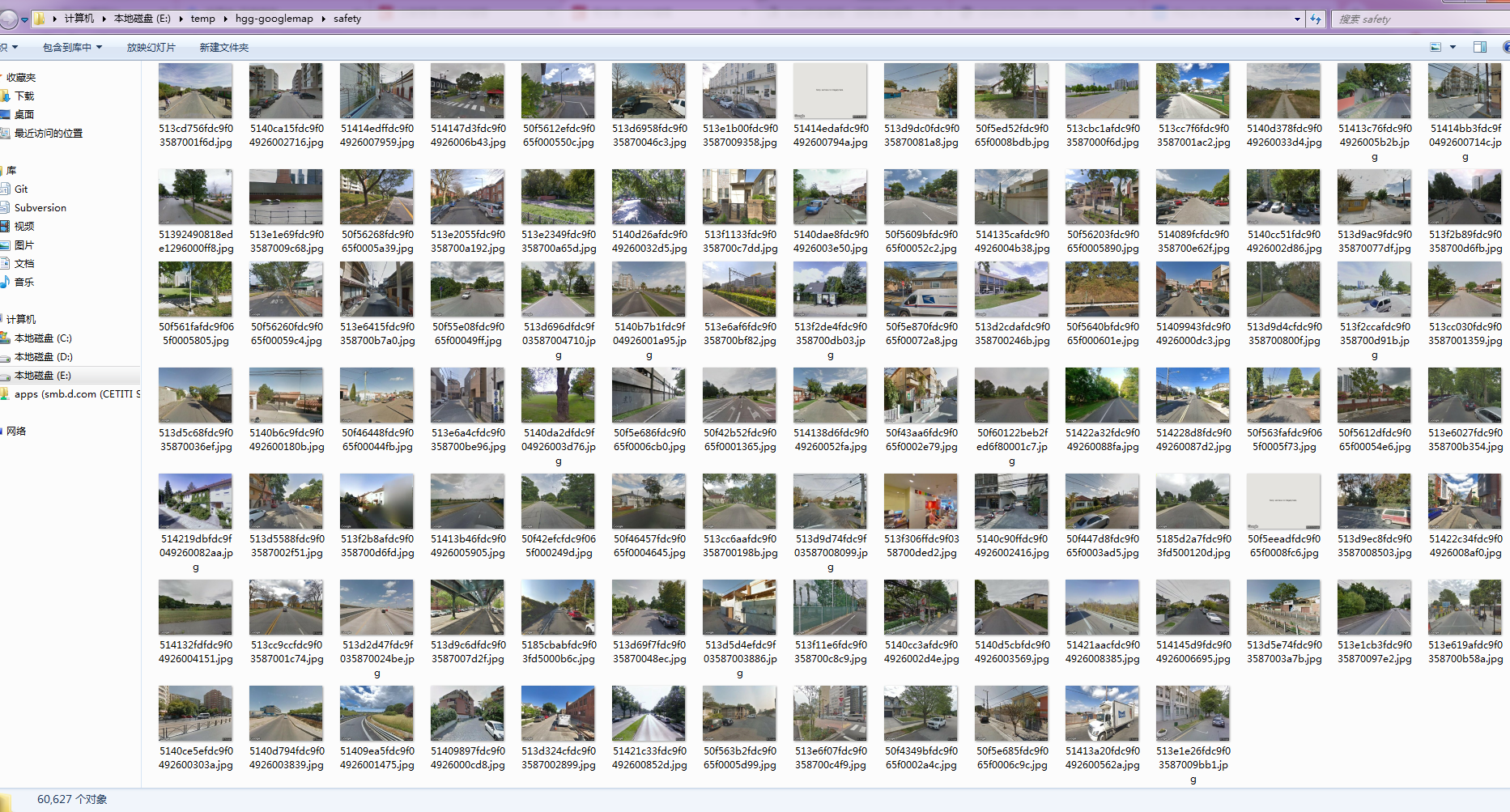
Task: Select thumbnail 5140ca15fdc9f04926002716.jpg
Action: click(286, 91)
